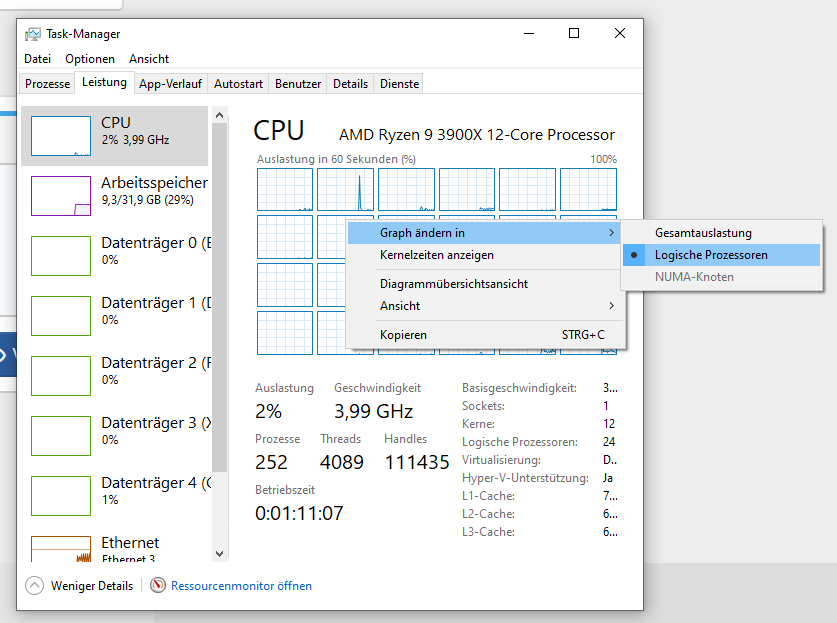Click the disabled NUMA-Knoten option
The image size is (837, 623).
point(721,277)
